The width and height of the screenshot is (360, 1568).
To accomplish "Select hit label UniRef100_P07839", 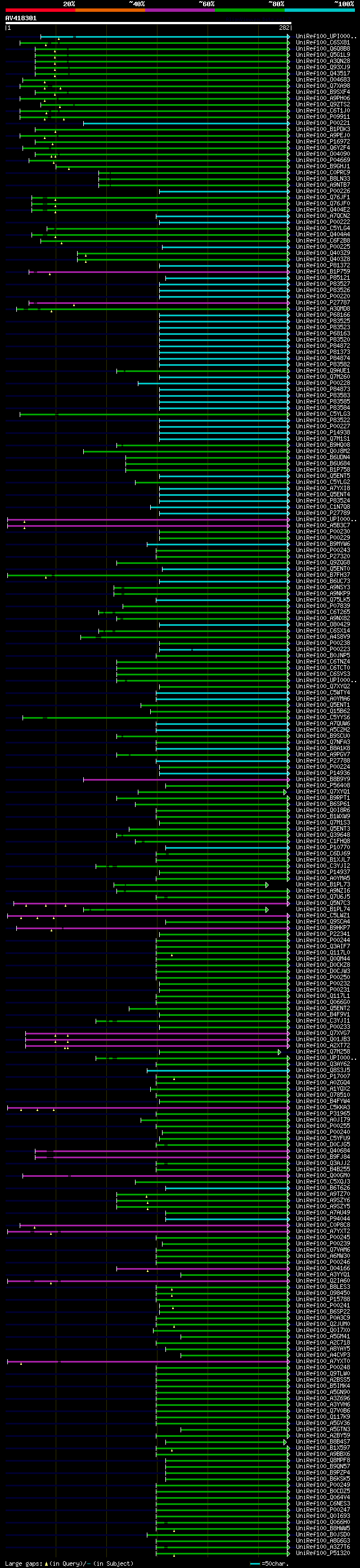I will click(323, 606).
